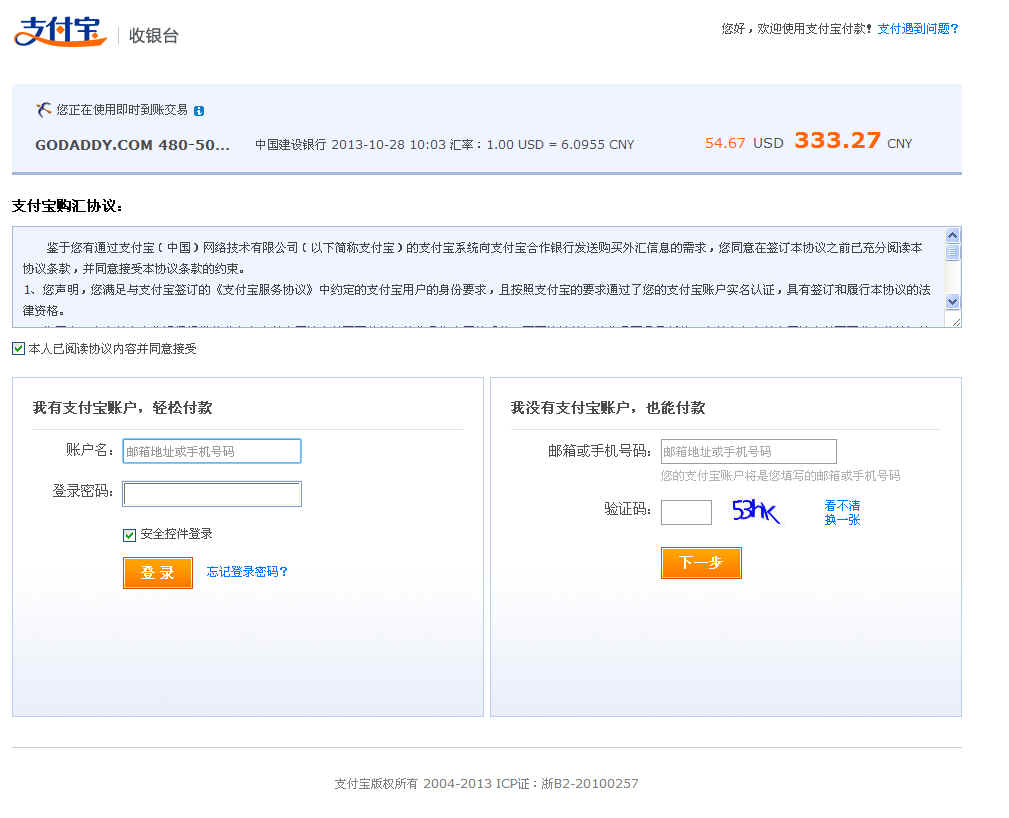Click the 333.27 CNY amount
The image size is (1009, 818).
pos(853,141)
